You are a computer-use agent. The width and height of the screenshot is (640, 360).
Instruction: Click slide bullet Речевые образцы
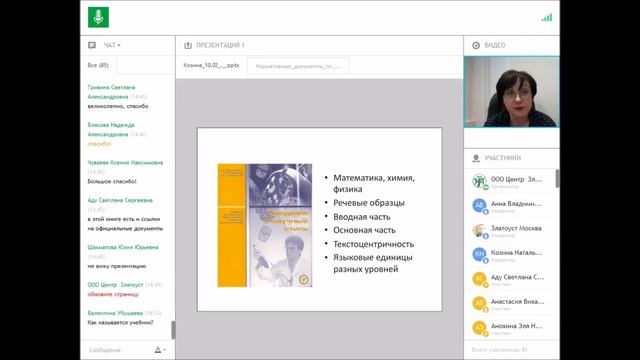369,203
